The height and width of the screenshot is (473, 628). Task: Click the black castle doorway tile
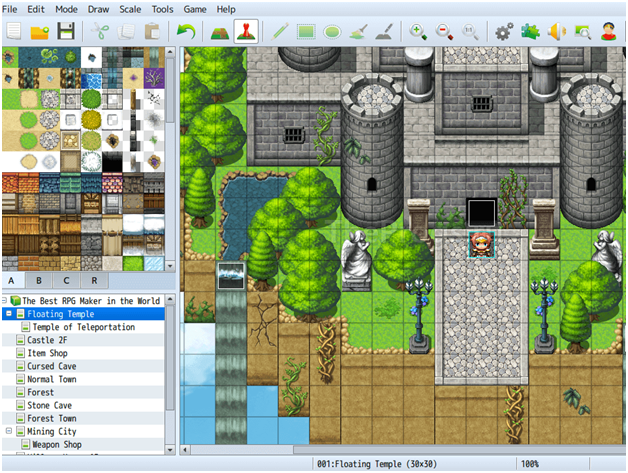pos(481,213)
